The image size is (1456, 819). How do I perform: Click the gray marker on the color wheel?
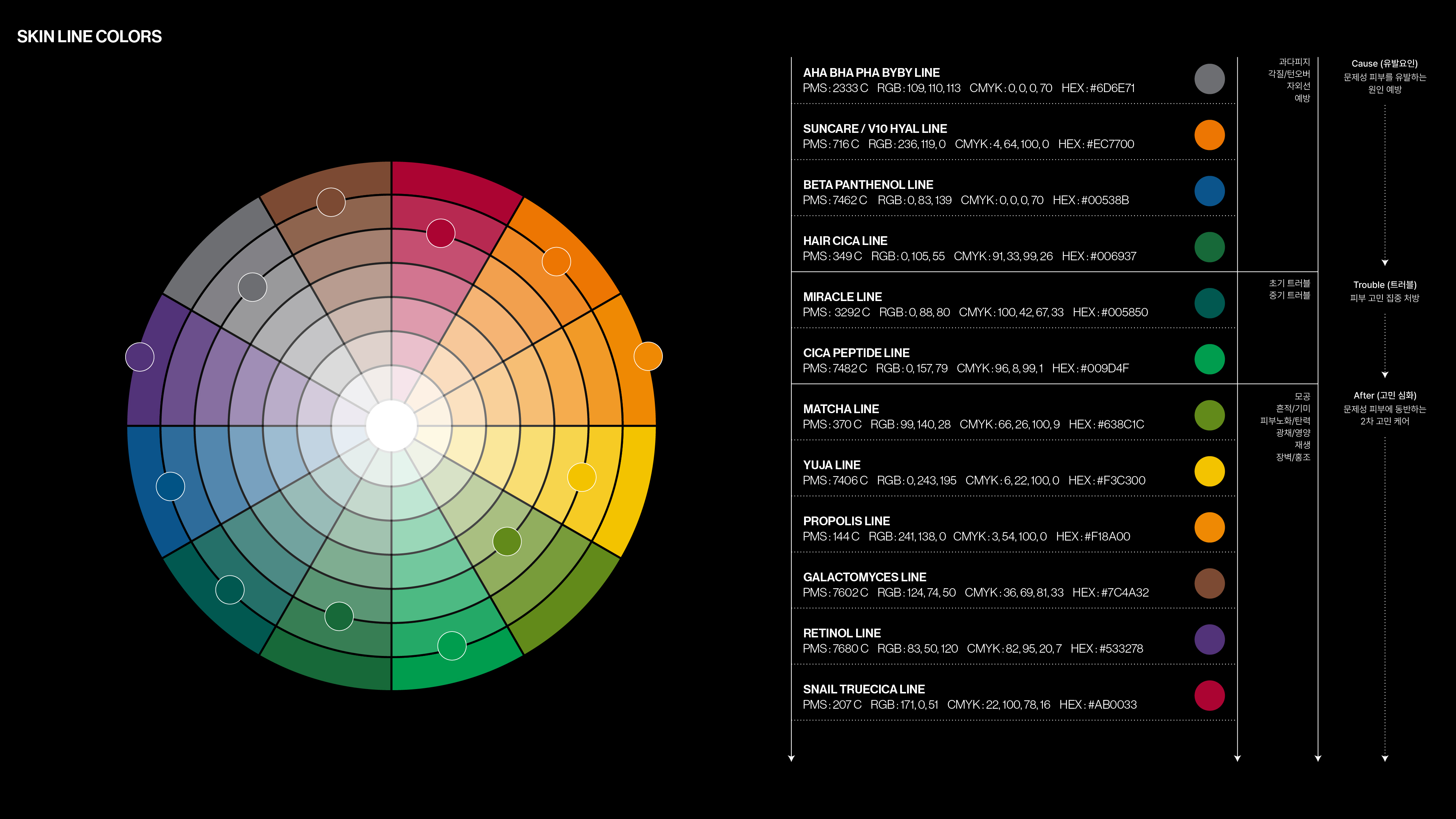pyautogui.click(x=252, y=287)
